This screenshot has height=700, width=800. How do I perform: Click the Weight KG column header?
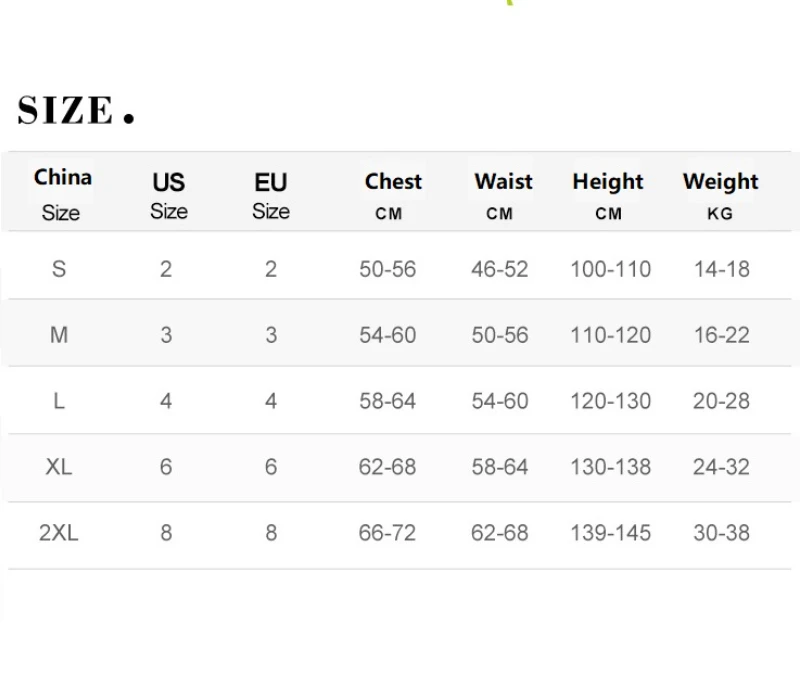pos(720,195)
